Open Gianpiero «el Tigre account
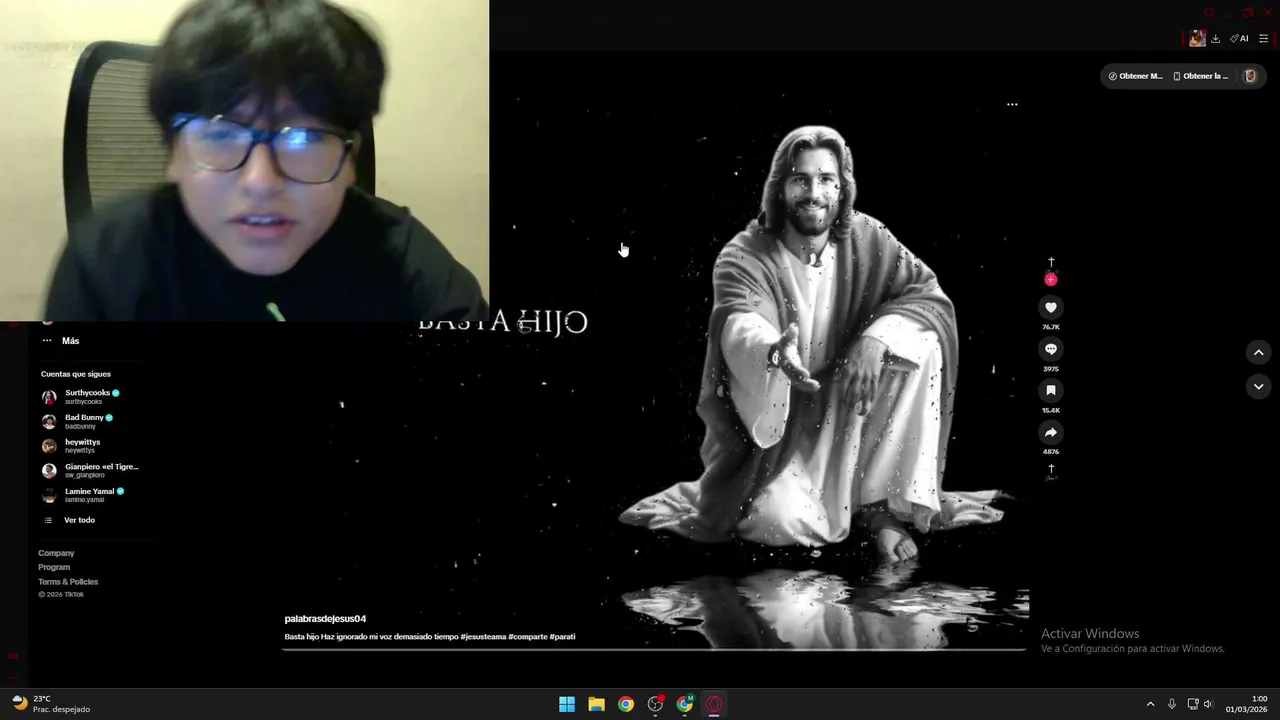 pyautogui.click(x=90, y=470)
